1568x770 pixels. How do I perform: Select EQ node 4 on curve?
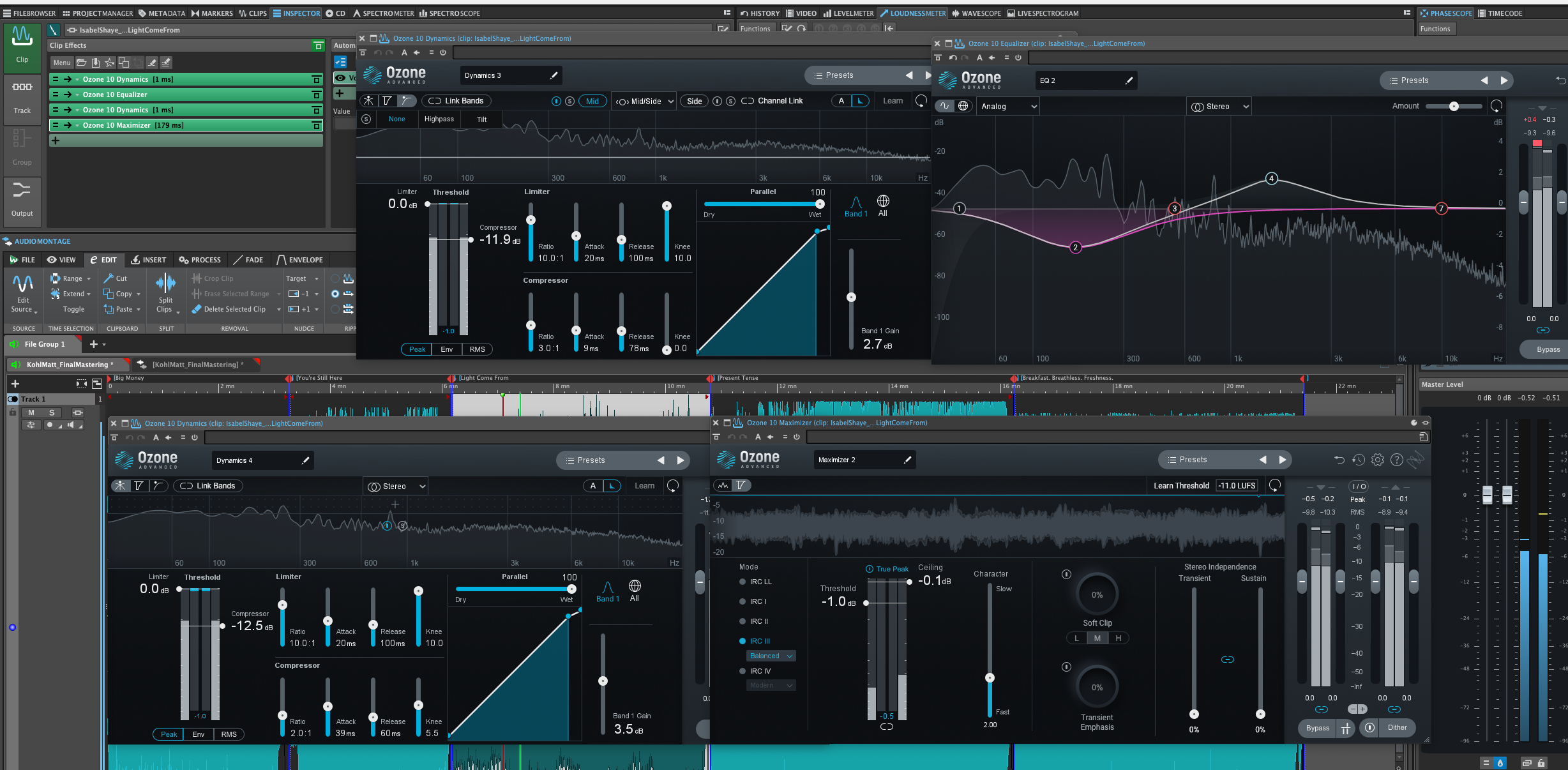(1271, 178)
